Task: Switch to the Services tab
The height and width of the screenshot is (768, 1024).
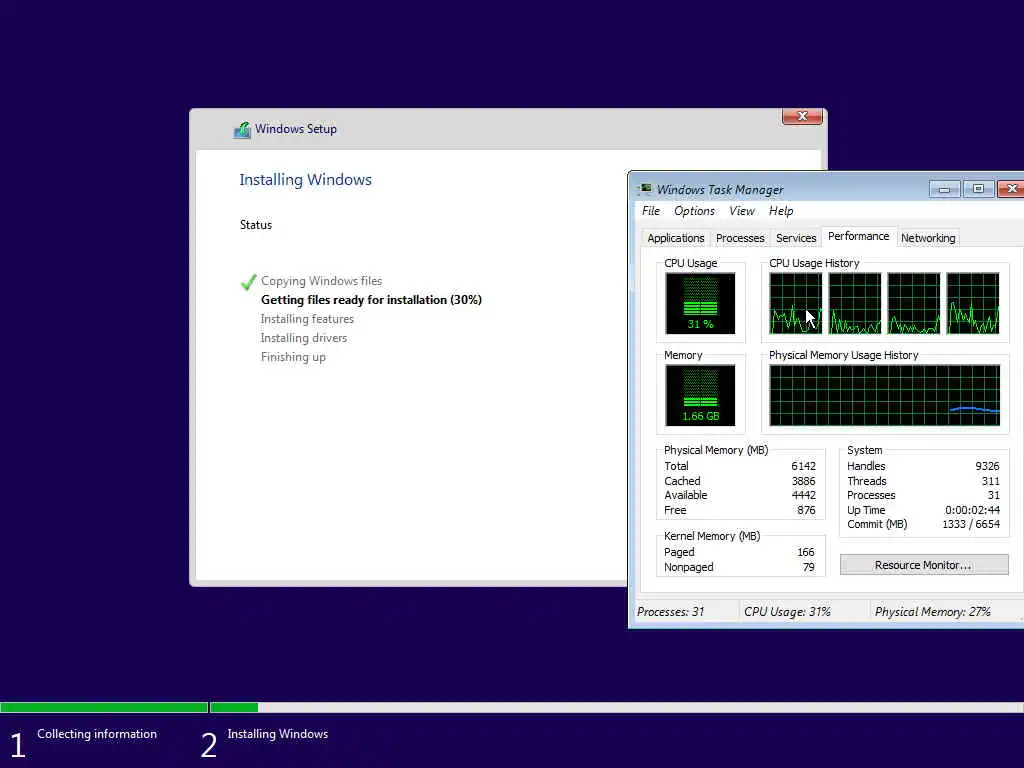Action: [x=795, y=238]
